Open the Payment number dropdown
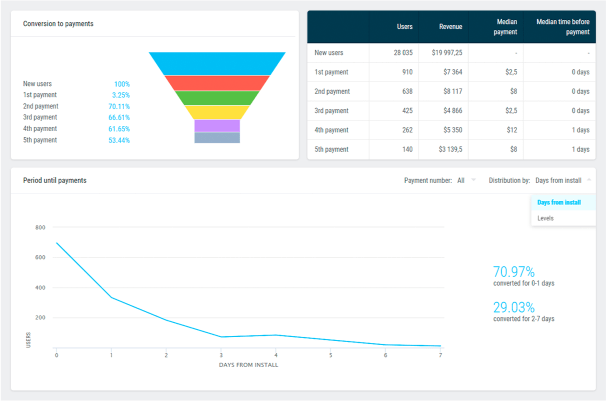Screen dimensions: 606x401 click(x=464, y=180)
